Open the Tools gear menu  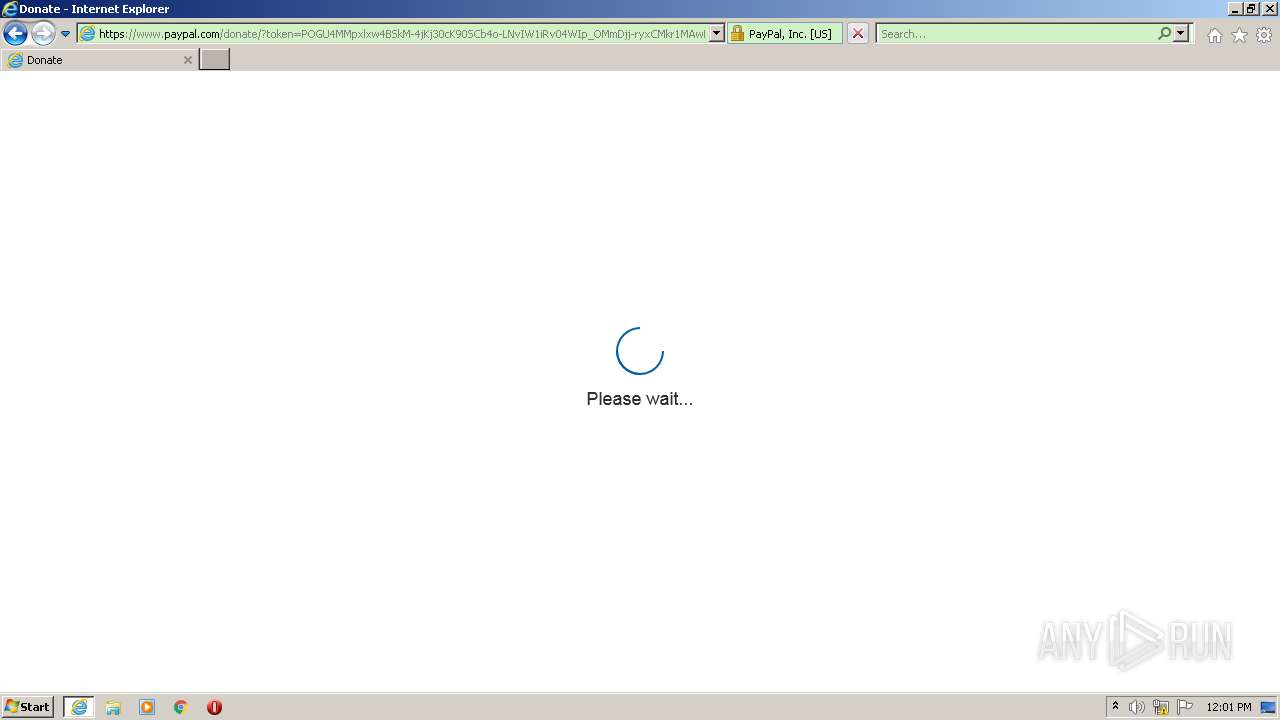1264,35
